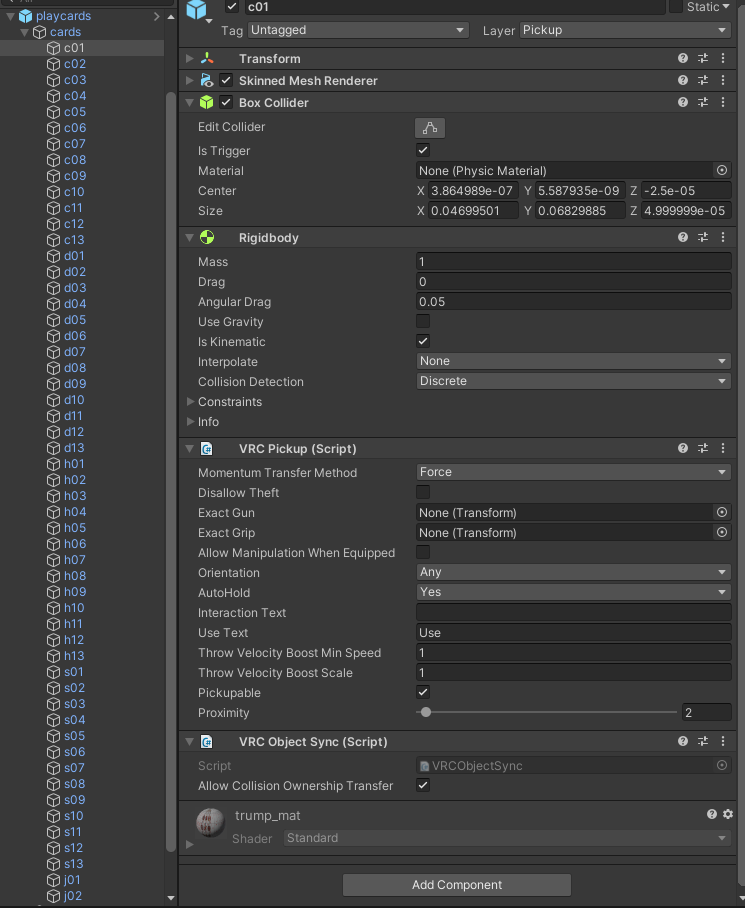Click the Edit Collider button icon

tap(430, 128)
